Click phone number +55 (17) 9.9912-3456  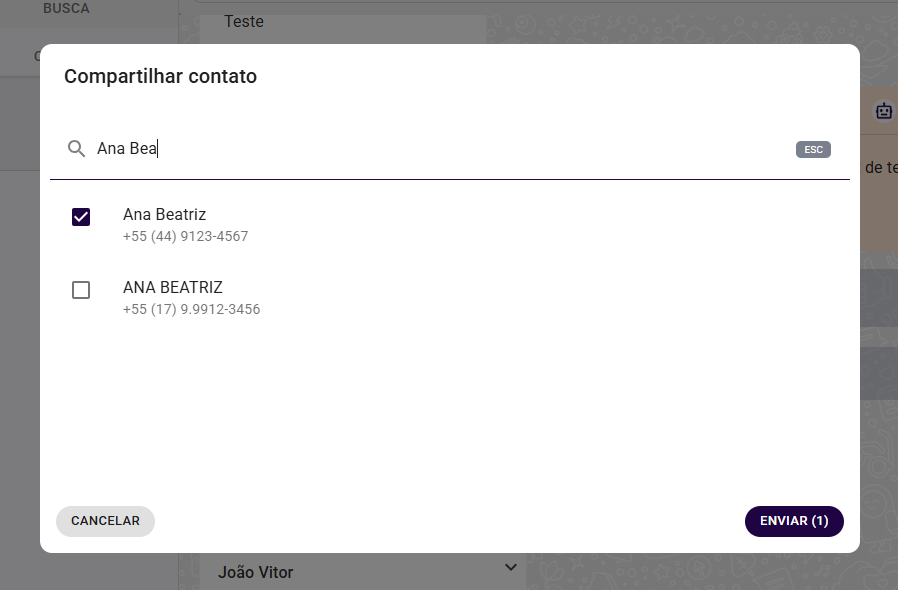click(190, 309)
